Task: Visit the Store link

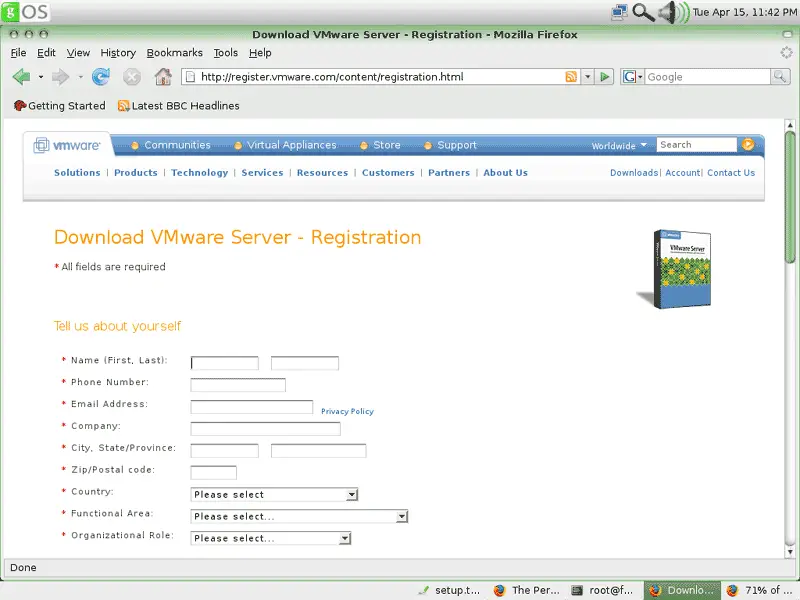Action: coord(387,145)
